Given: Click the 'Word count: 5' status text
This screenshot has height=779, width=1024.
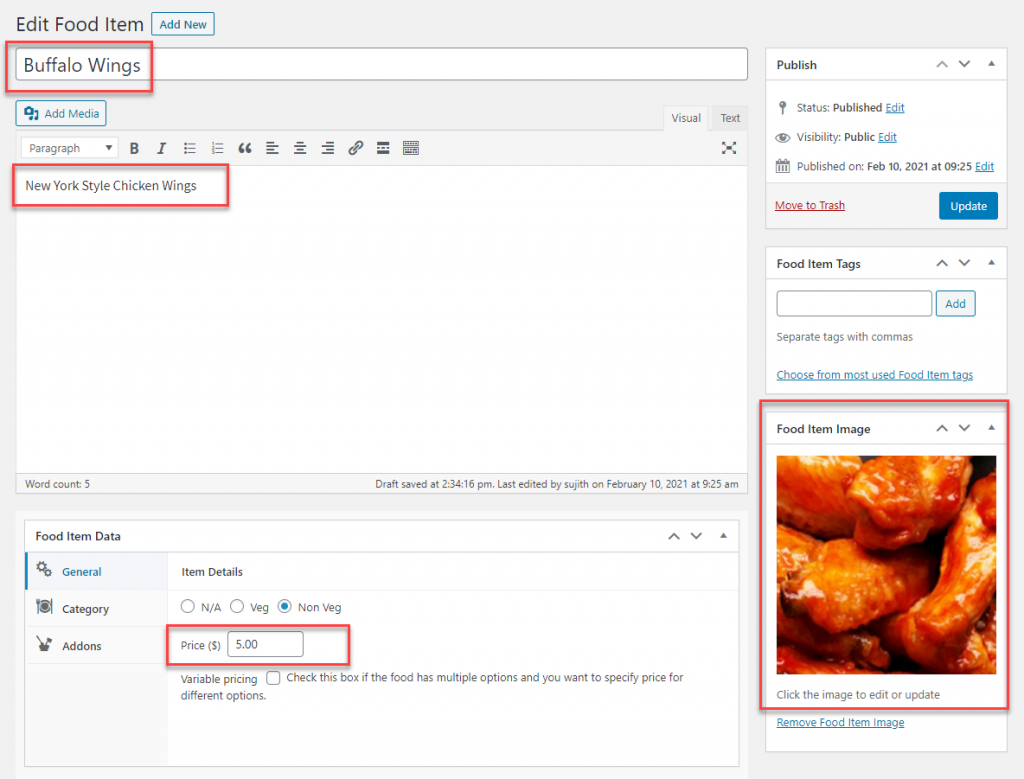Looking at the screenshot, I should [x=57, y=484].
